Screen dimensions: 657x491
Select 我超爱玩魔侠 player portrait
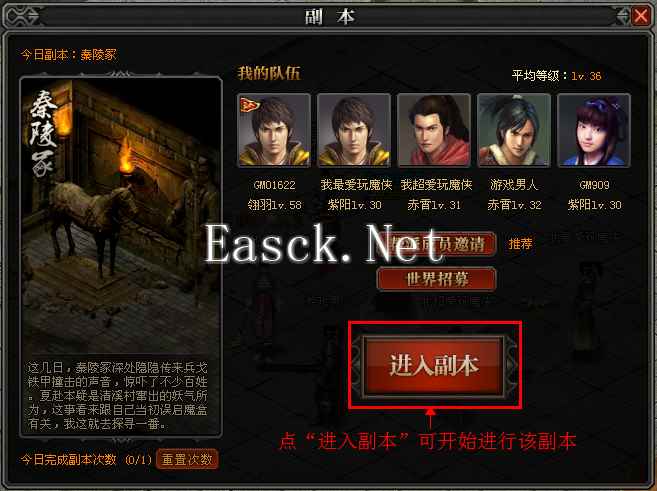(434, 130)
